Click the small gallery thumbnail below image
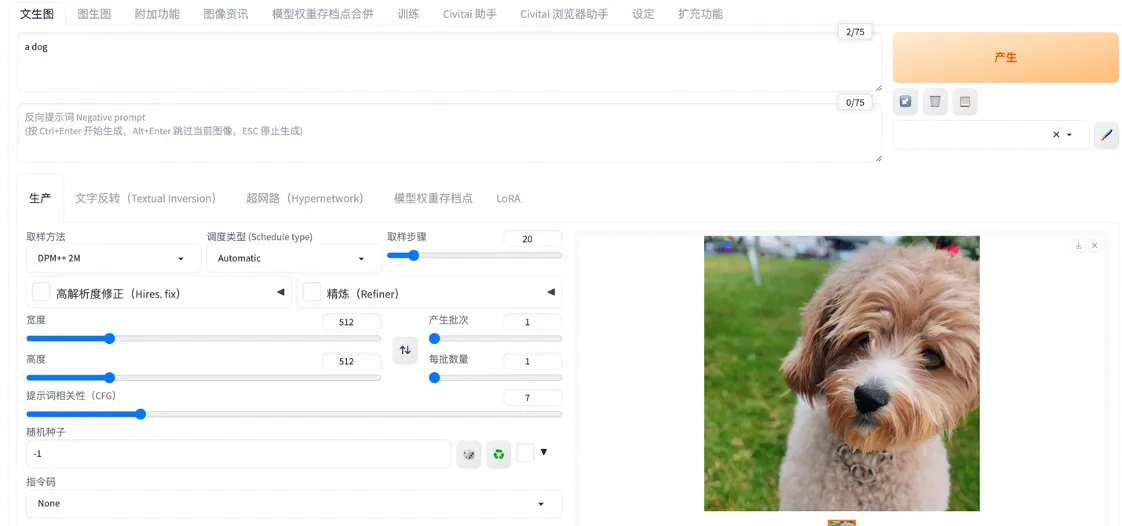Image resolution: width=1122 pixels, height=526 pixels. click(x=842, y=522)
